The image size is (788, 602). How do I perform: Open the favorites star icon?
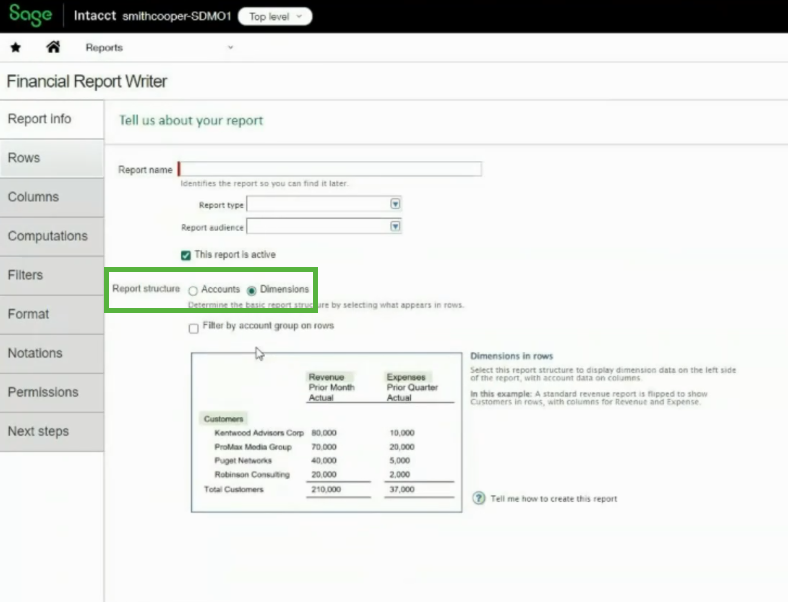click(x=16, y=47)
